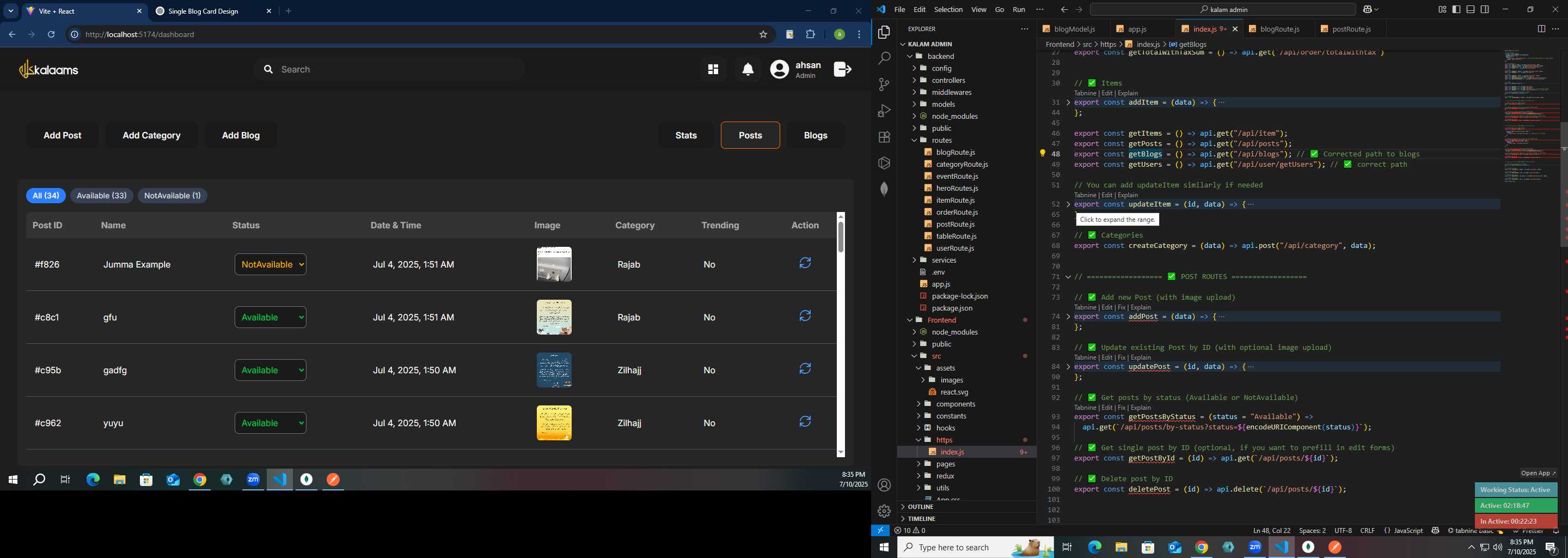Click the Stats button
The image size is (1568, 558).
tap(686, 135)
